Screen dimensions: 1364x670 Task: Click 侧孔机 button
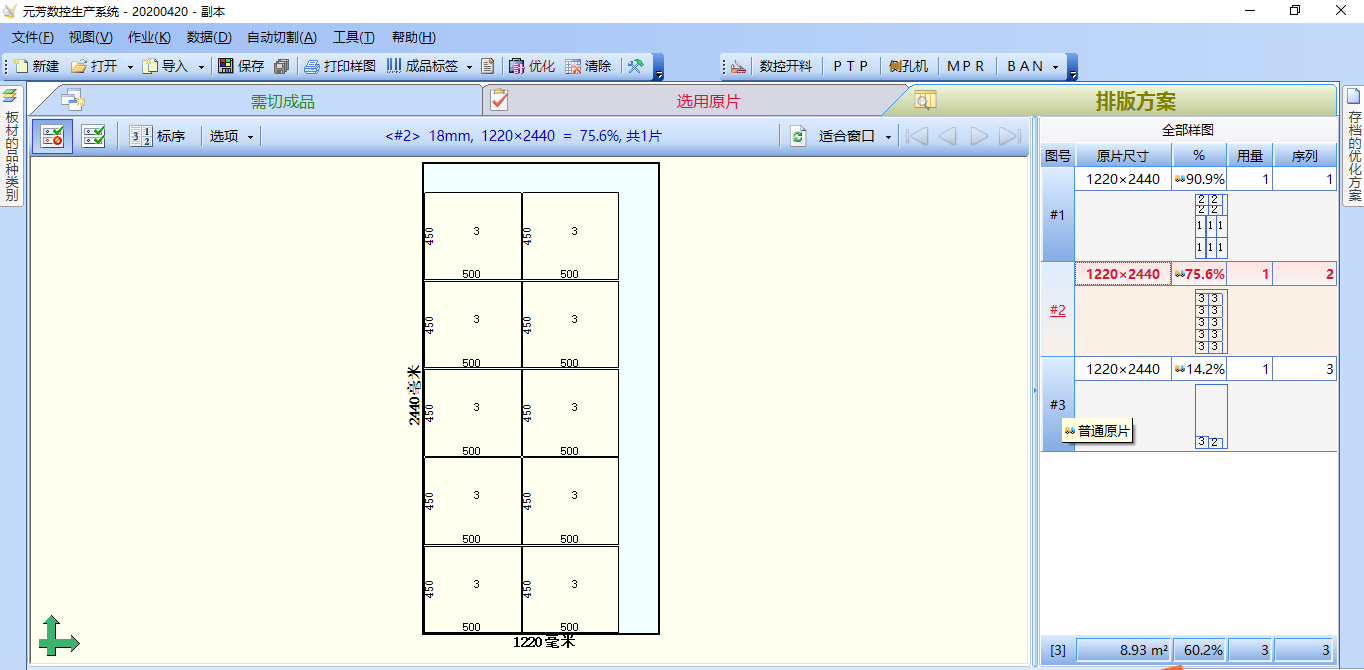pyautogui.click(x=908, y=66)
